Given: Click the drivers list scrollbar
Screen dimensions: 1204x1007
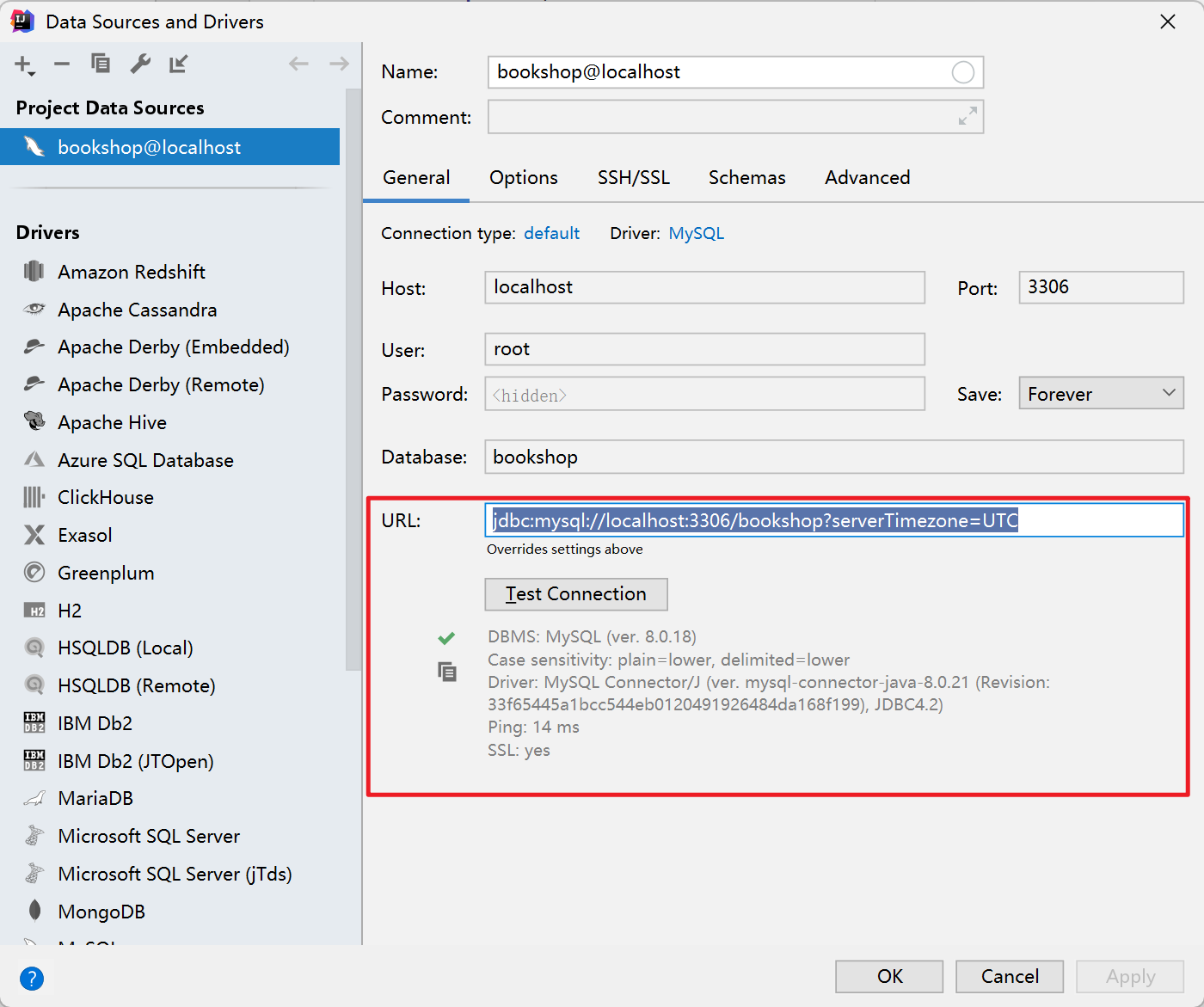Looking at the screenshot, I should click(353, 378).
